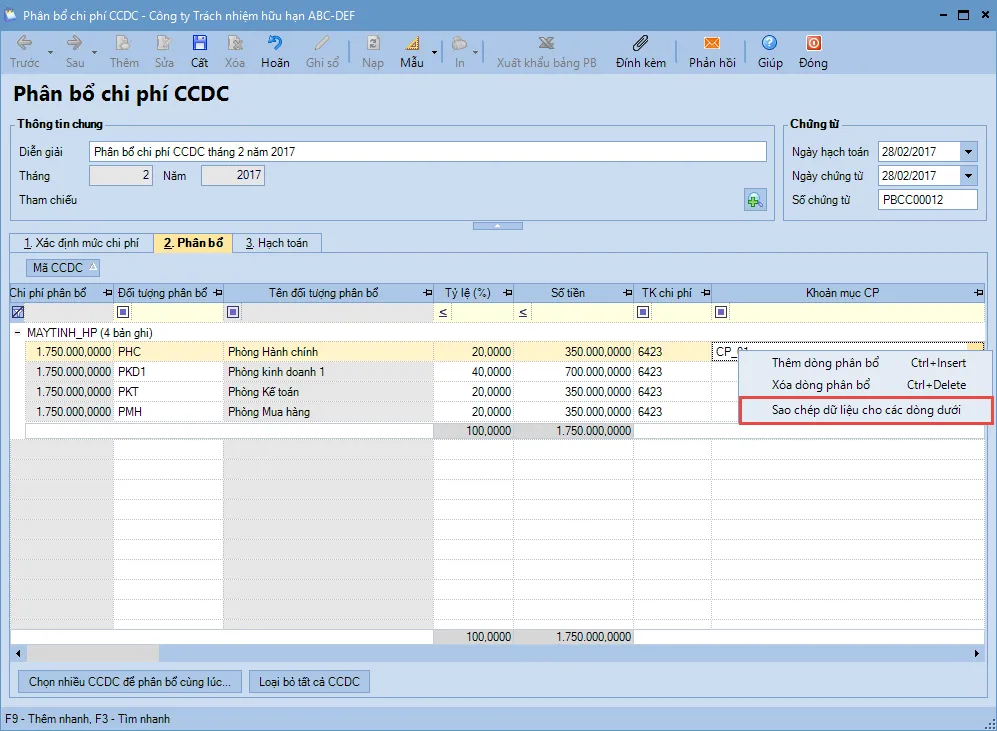
Task: Click Loại bỏ tất cả CCDC button
Action: click(x=310, y=682)
